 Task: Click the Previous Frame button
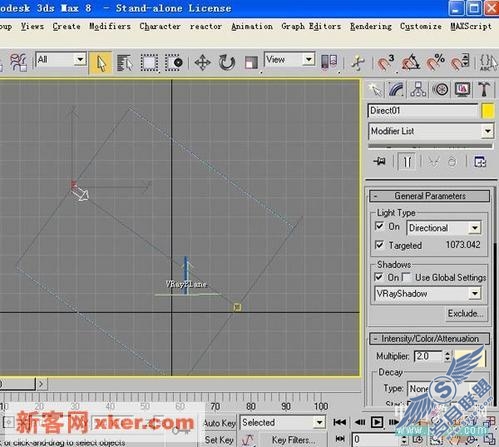click(360, 422)
